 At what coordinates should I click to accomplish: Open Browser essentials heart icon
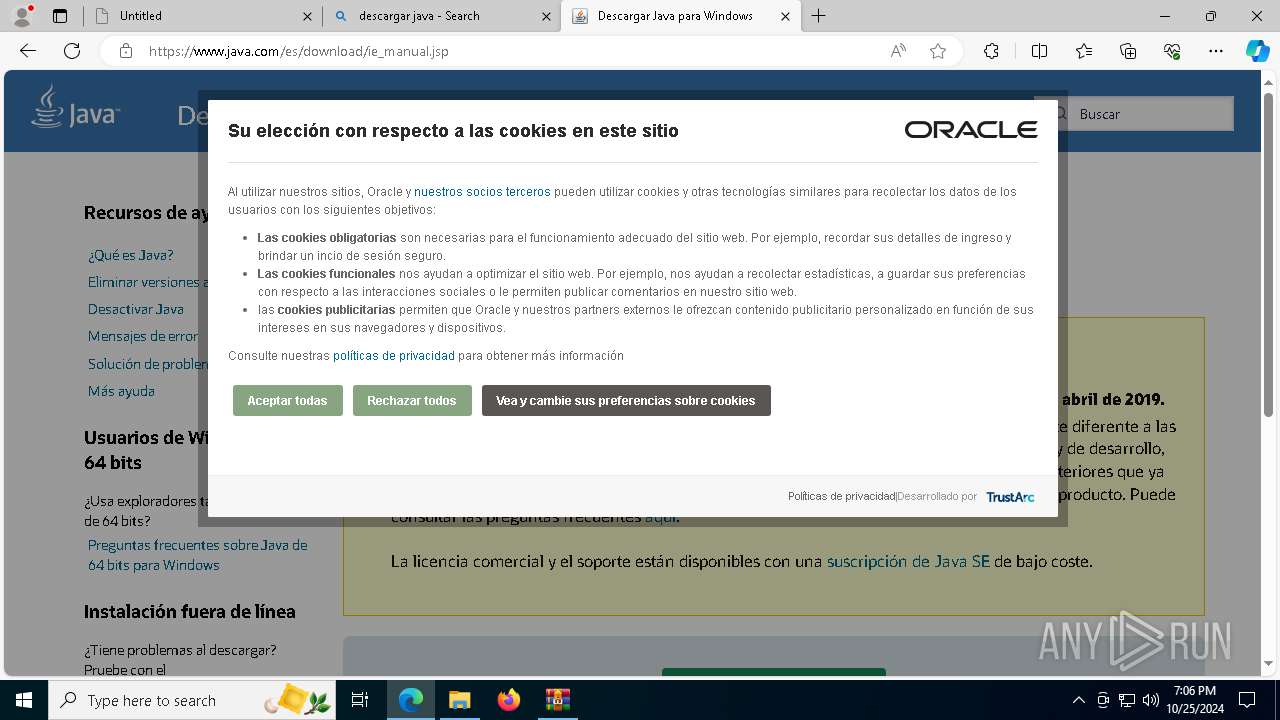(1172, 51)
